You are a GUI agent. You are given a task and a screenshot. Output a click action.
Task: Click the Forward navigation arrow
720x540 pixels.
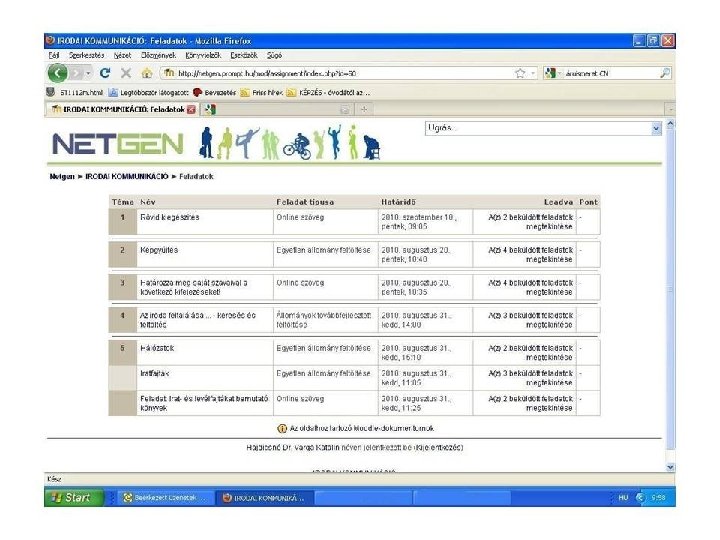tap(77, 73)
